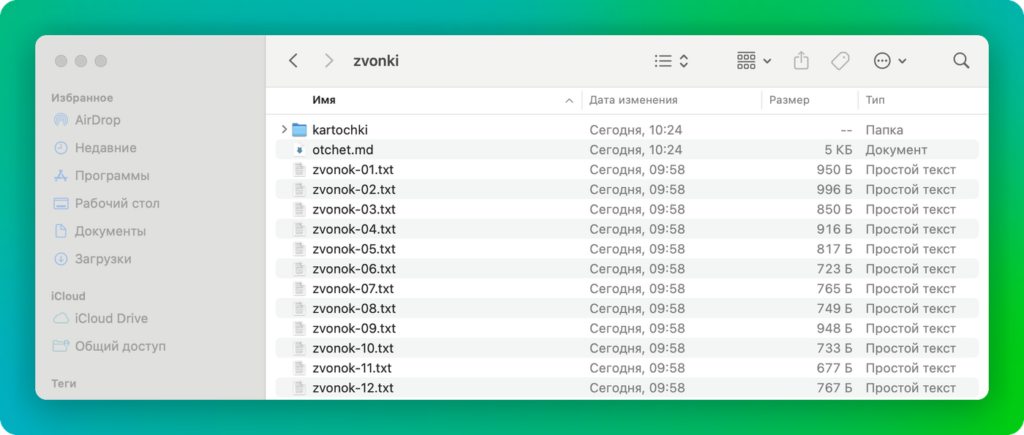1024x435 pixels.
Task: Select the file zvonok-10.txt
Action: coord(627,348)
